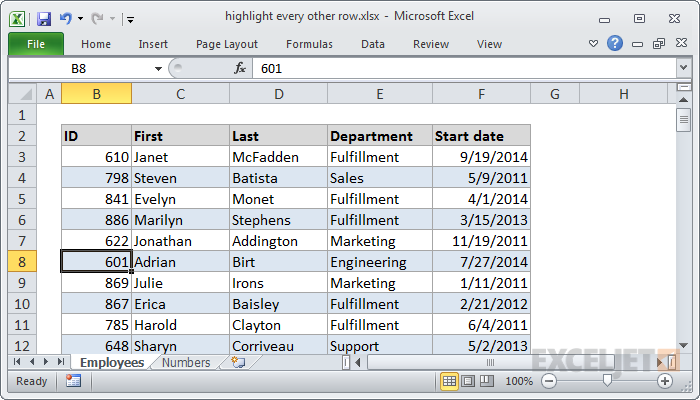Image resolution: width=700 pixels, height=400 pixels.
Task: Select column F header
Action: pos(481,94)
